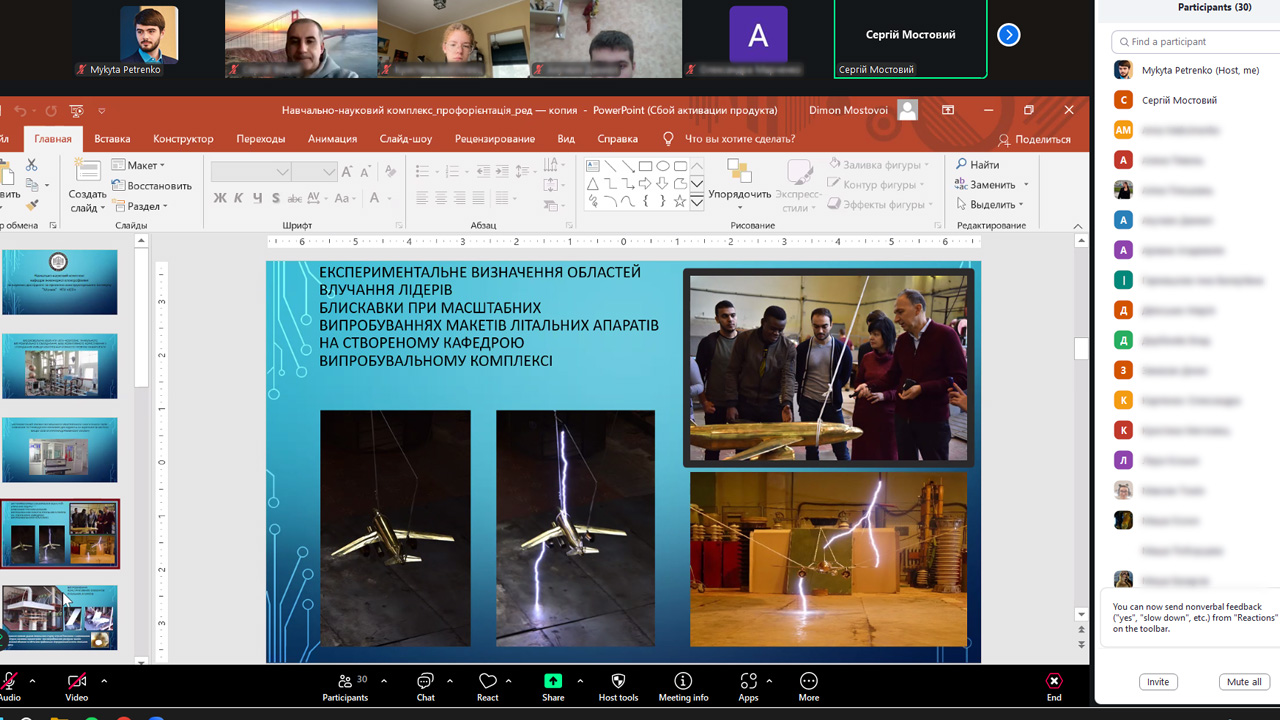Toggle italic formatting К in ribbon

click(239, 198)
